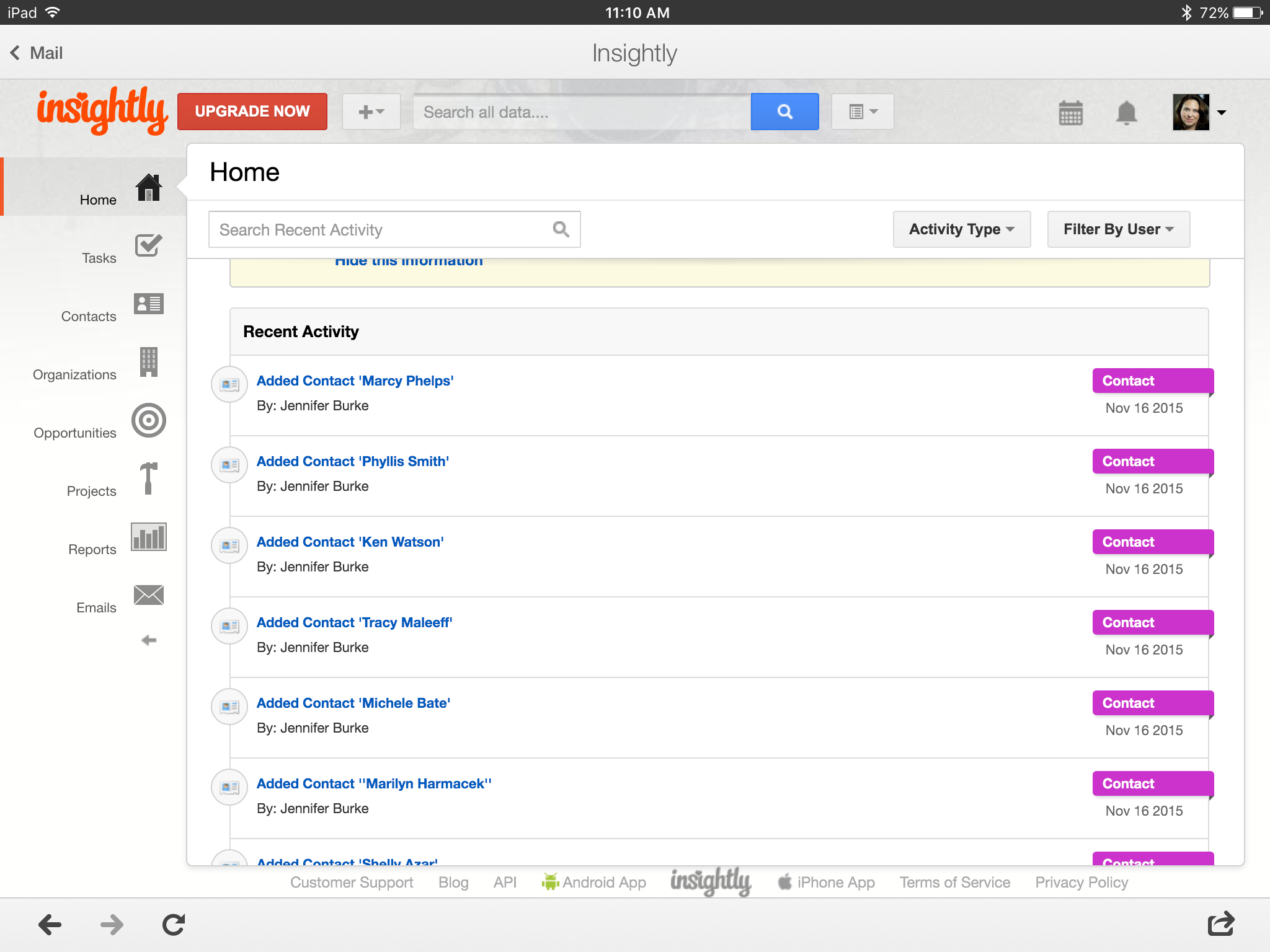Click Contact tag on Michele Bate row

(x=1153, y=703)
